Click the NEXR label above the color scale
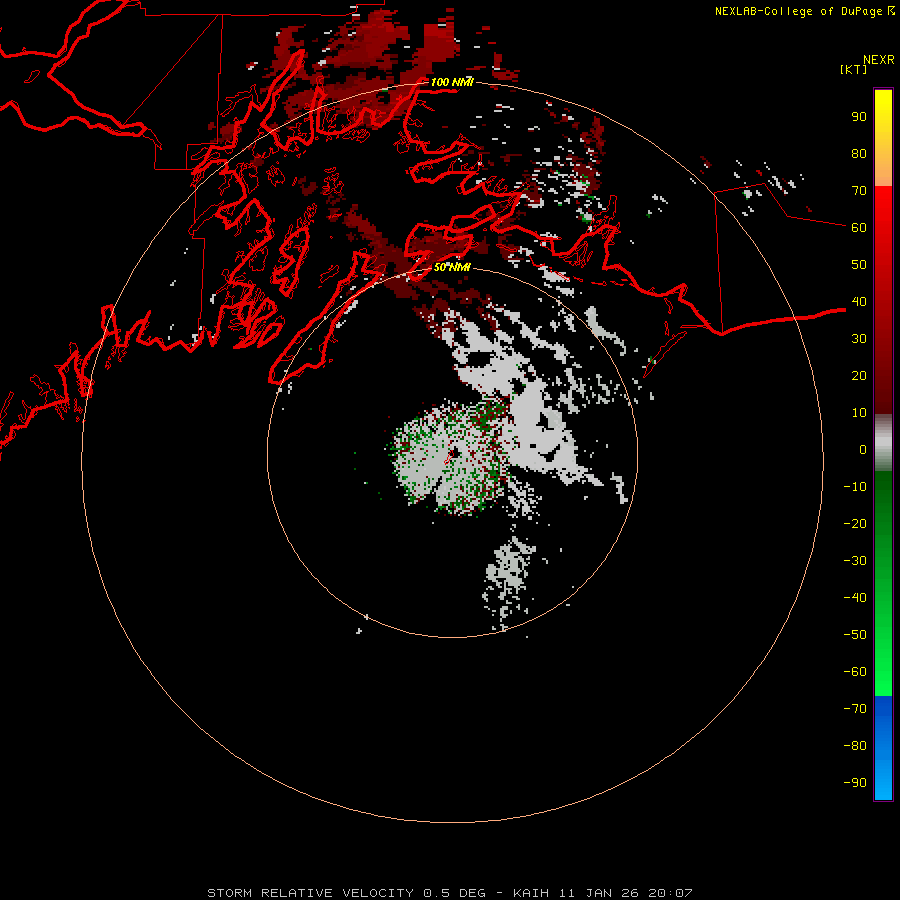 click(878, 60)
